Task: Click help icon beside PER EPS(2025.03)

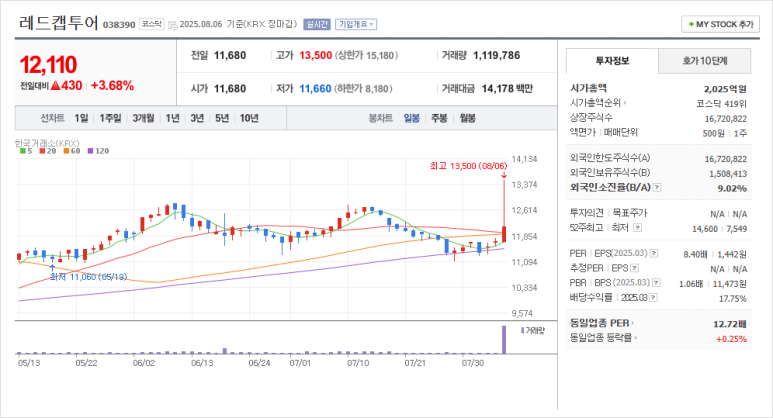Action: pos(654,253)
